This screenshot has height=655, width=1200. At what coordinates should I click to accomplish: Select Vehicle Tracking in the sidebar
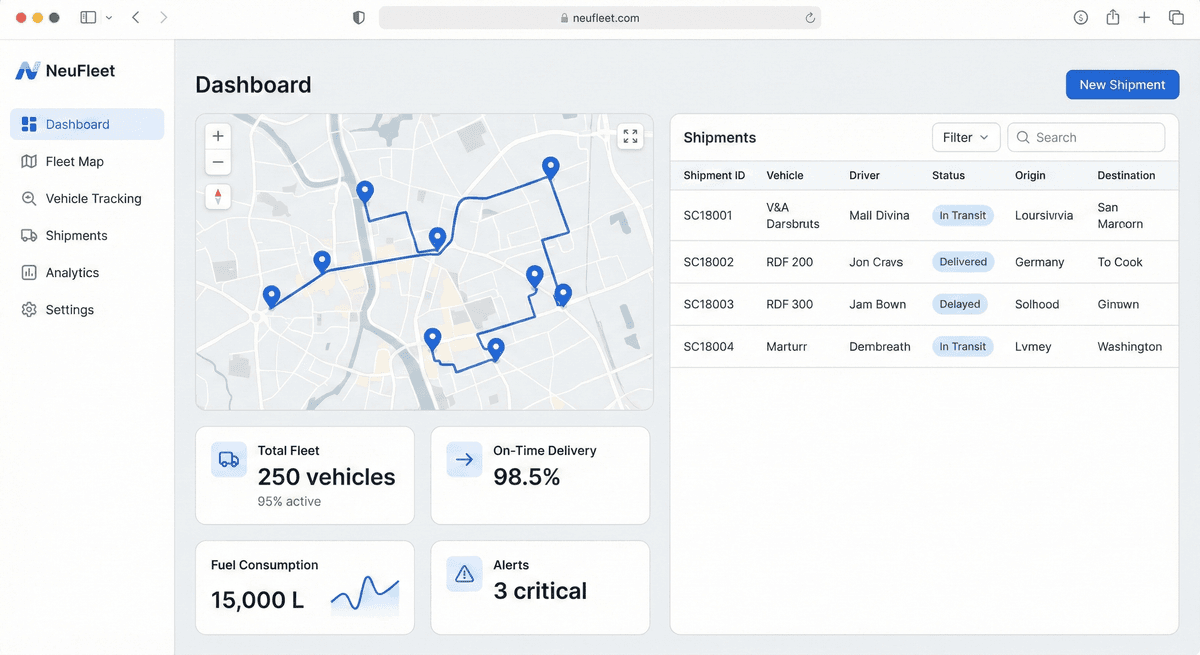(x=93, y=198)
